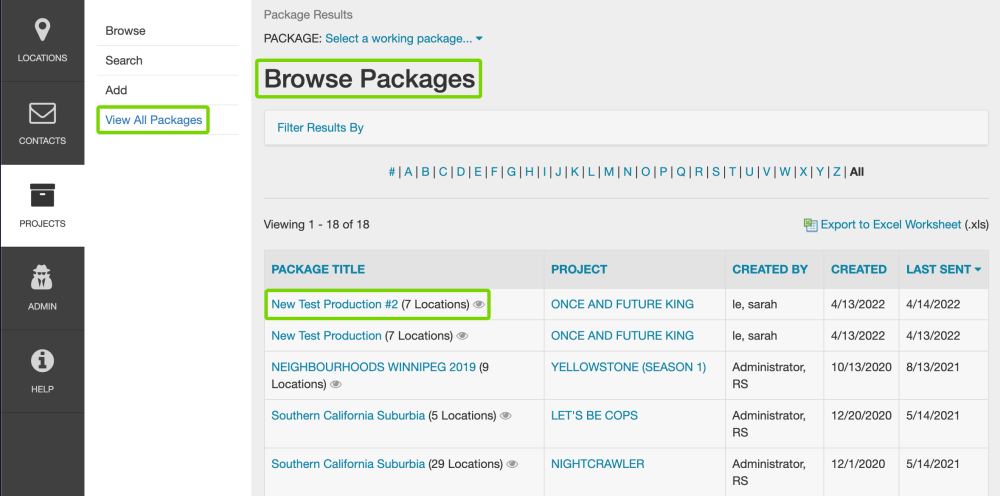Open the Browse menu item

click(125, 31)
